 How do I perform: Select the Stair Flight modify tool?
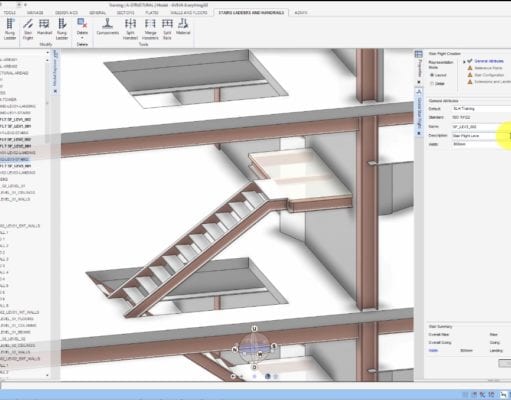[x=28, y=29]
